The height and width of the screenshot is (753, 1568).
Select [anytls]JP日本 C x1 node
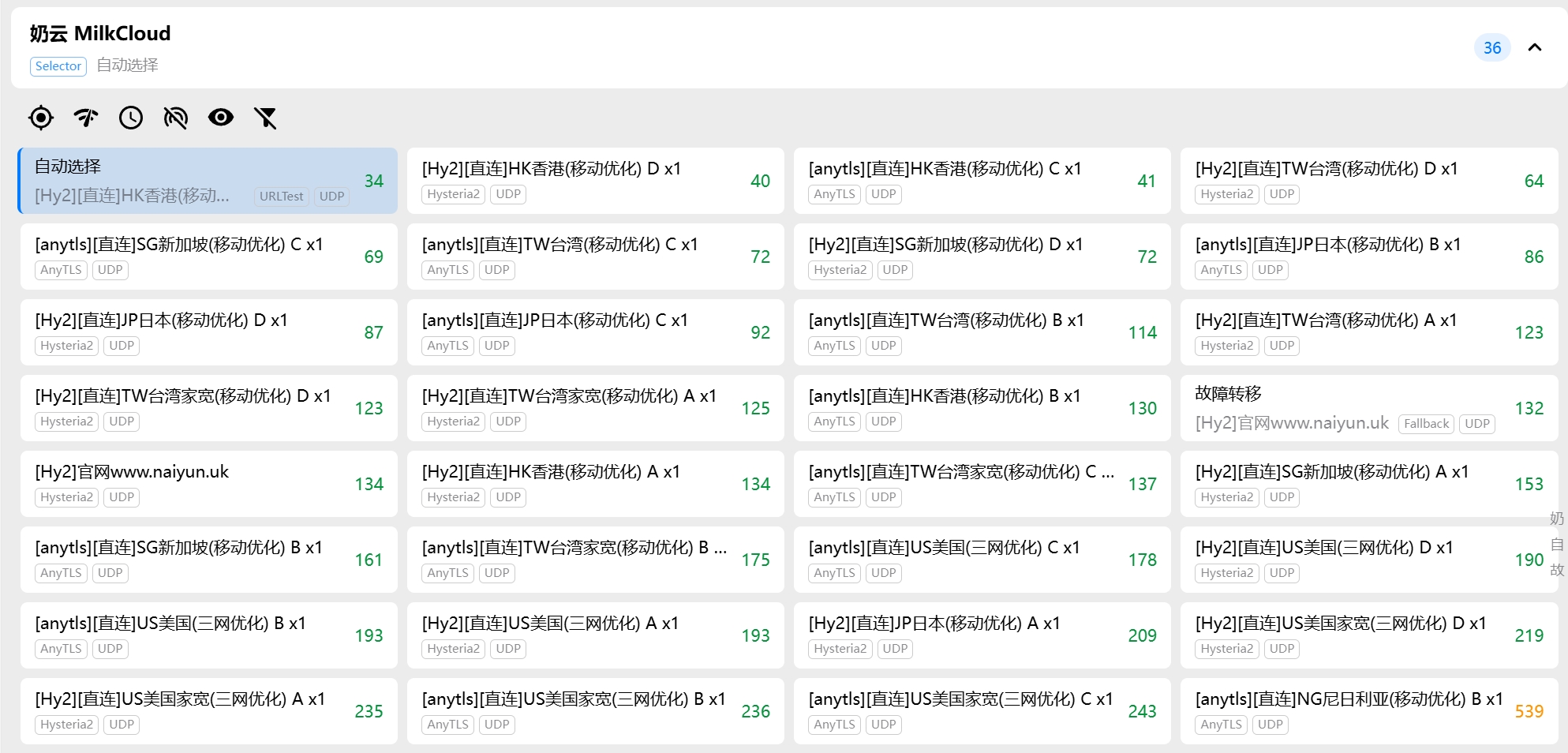596,332
